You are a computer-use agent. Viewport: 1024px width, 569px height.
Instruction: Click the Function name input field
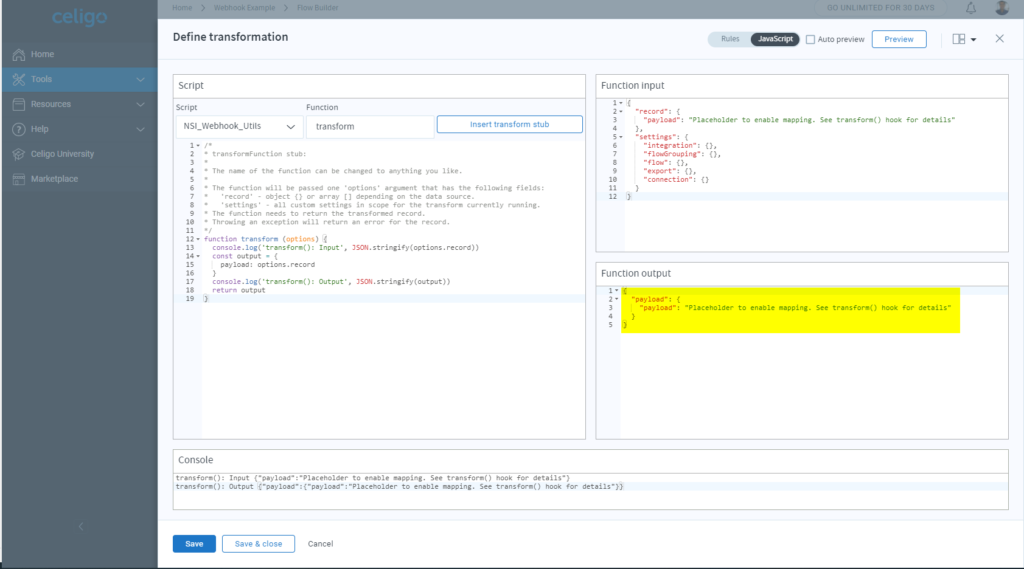[x=370, y=126]
